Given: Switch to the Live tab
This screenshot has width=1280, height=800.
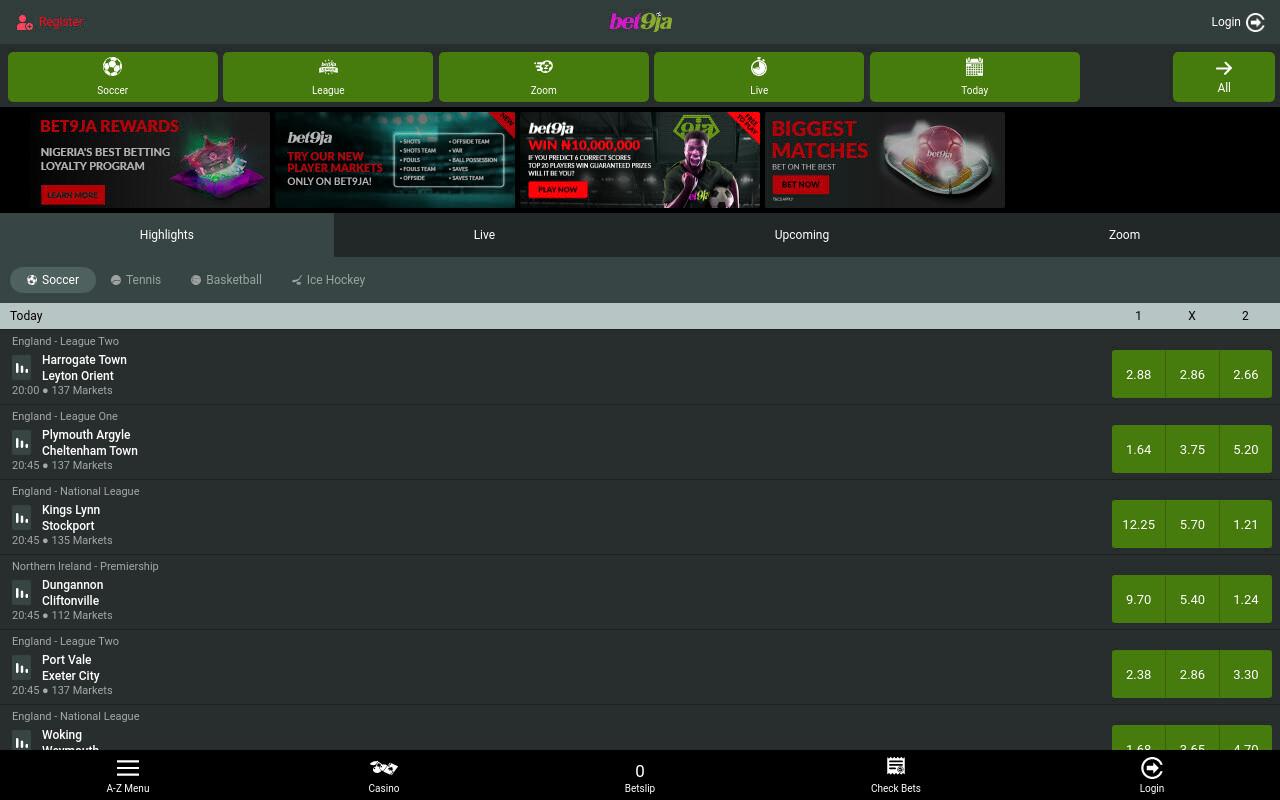Looking at the screenshot, I should 484,235.
